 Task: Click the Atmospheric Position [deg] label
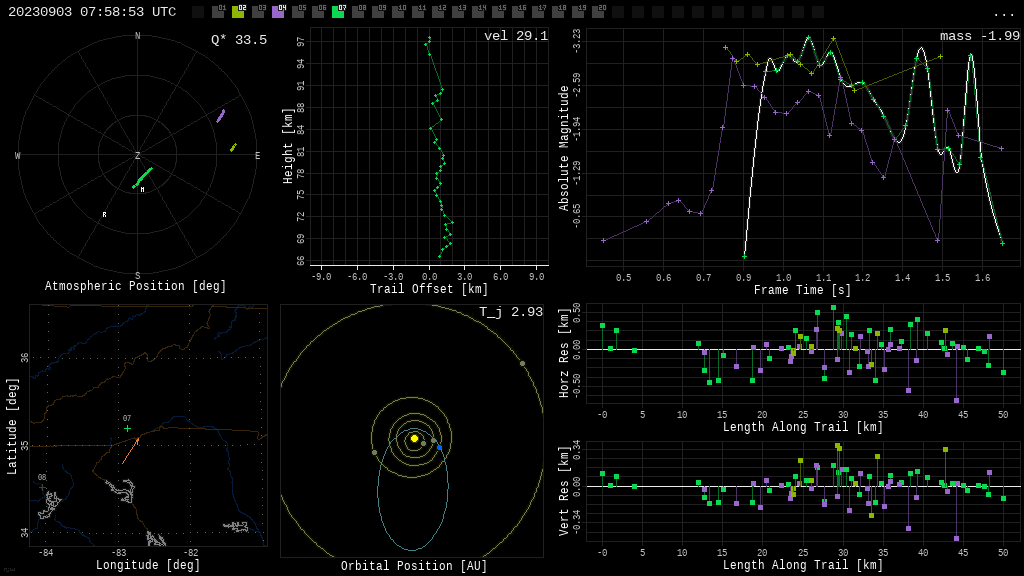coord(135,286)
